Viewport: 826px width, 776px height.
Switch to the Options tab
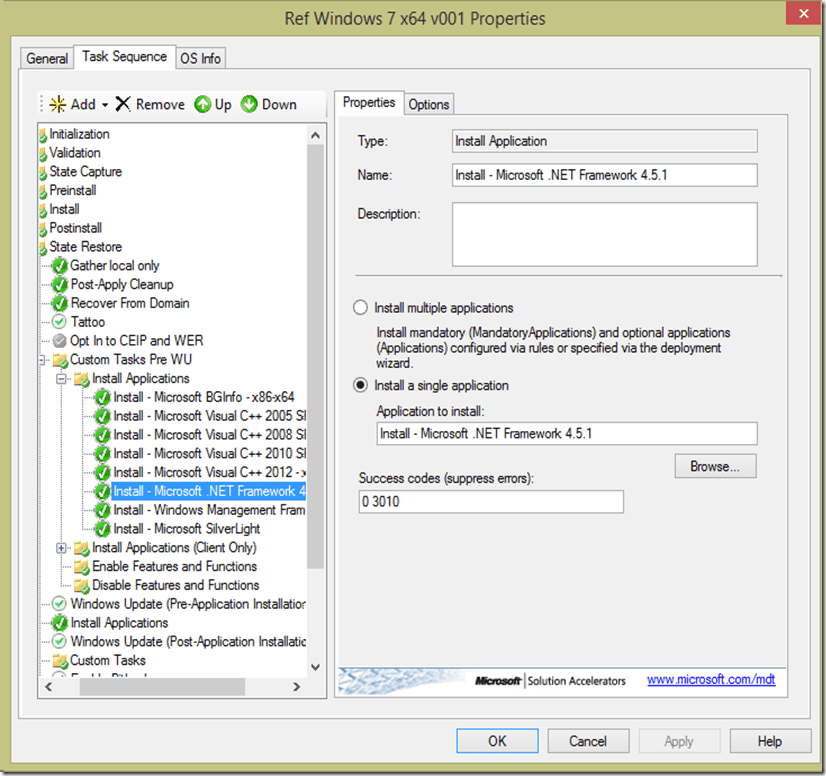click(428, 104)
